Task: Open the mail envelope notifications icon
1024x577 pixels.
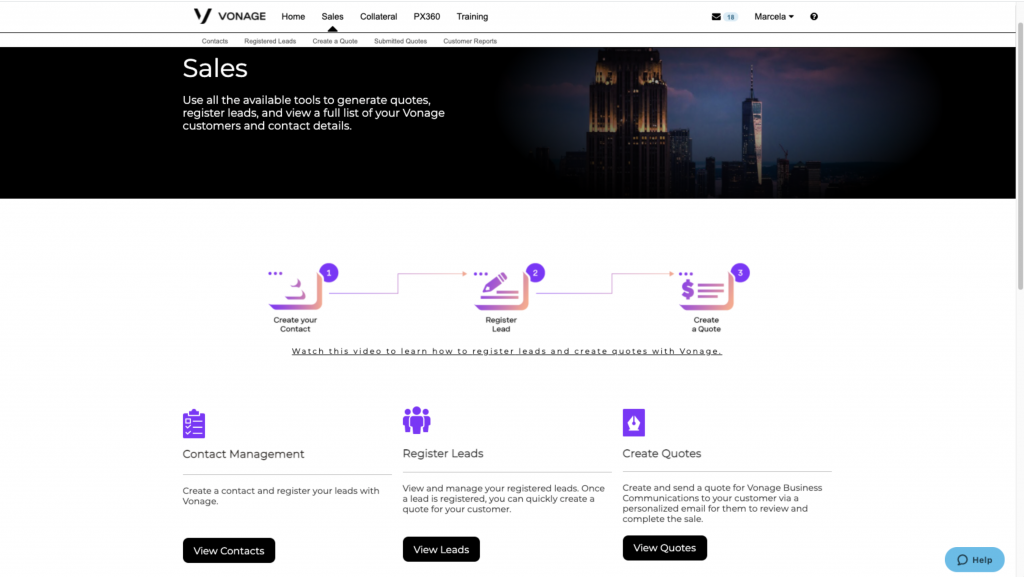Action: pyautogui.click(x=716, y=17)
